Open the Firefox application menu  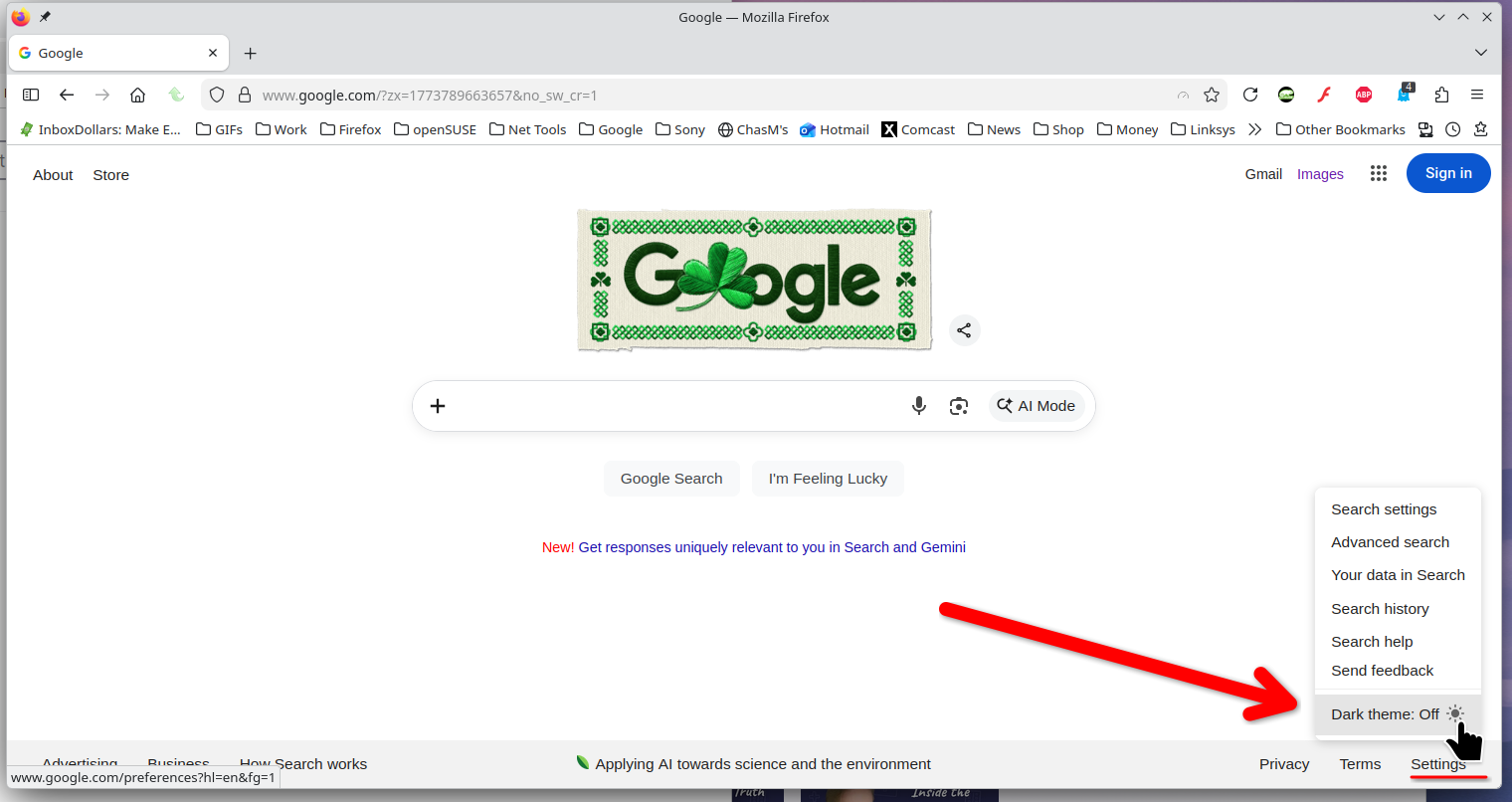tap(1477, 95)
